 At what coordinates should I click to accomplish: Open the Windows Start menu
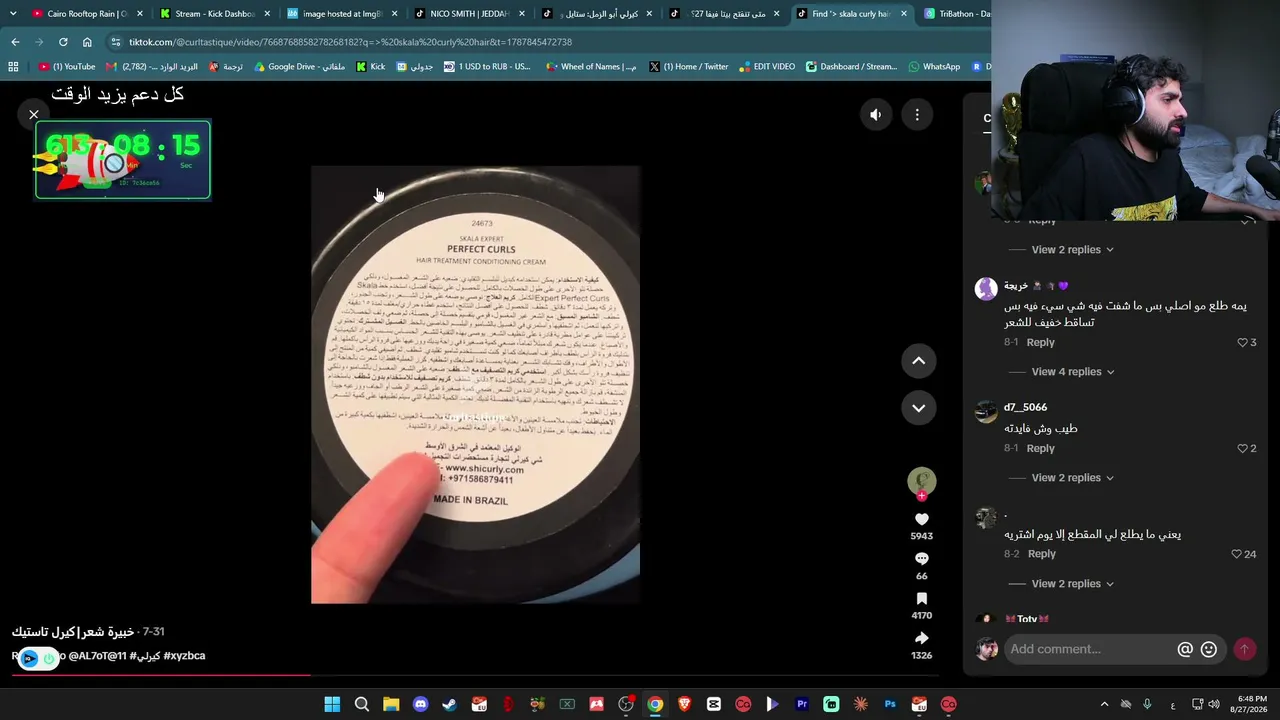(332, 705)
